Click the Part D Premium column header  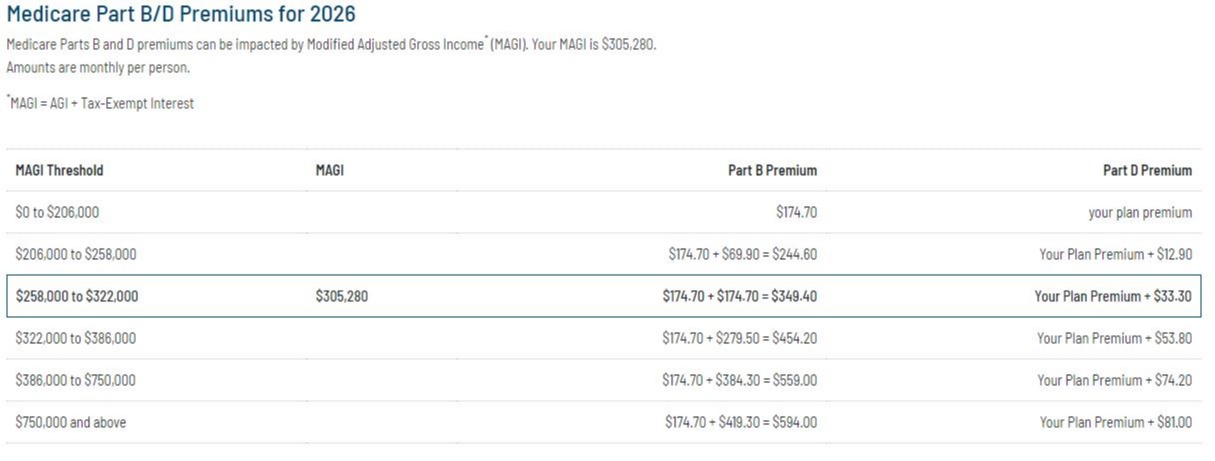[x=1147, y=170]
